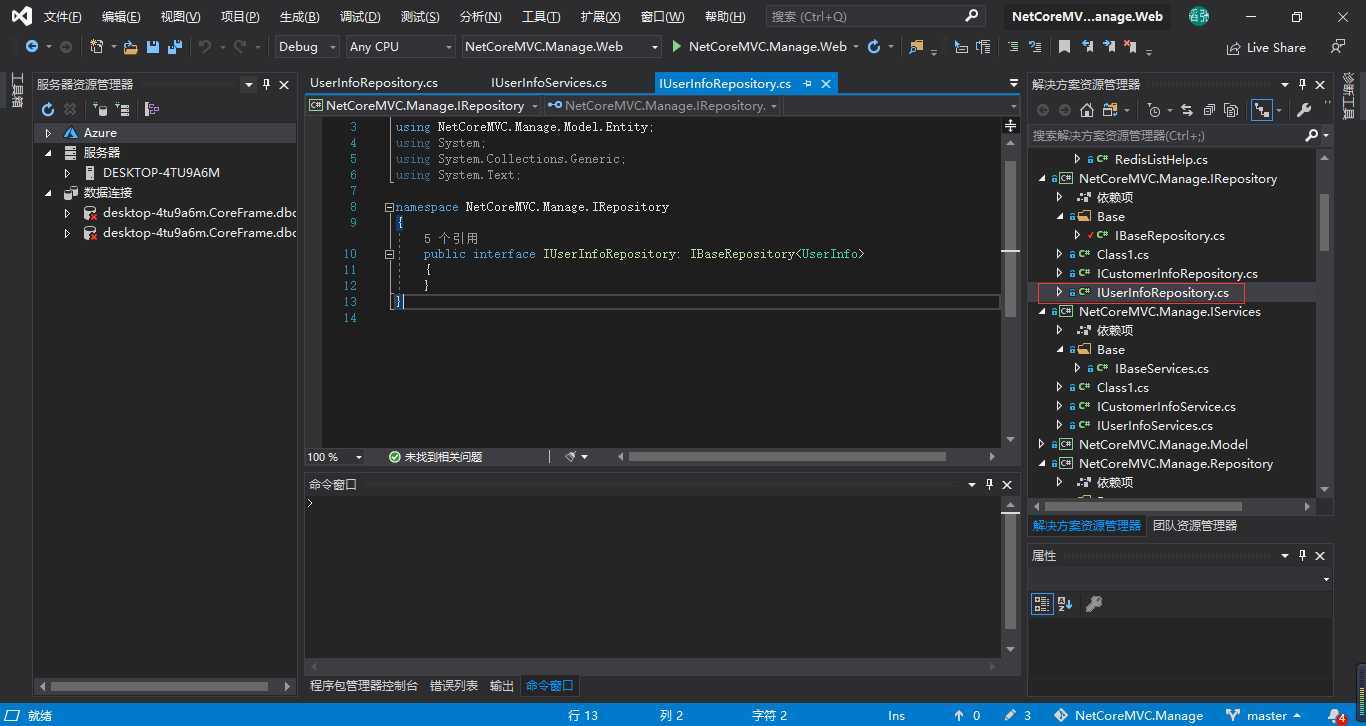The width and height of the screenshot is (1366, 726).
Task: Click the comment selection icon
Action: (x=1013, y=47)
